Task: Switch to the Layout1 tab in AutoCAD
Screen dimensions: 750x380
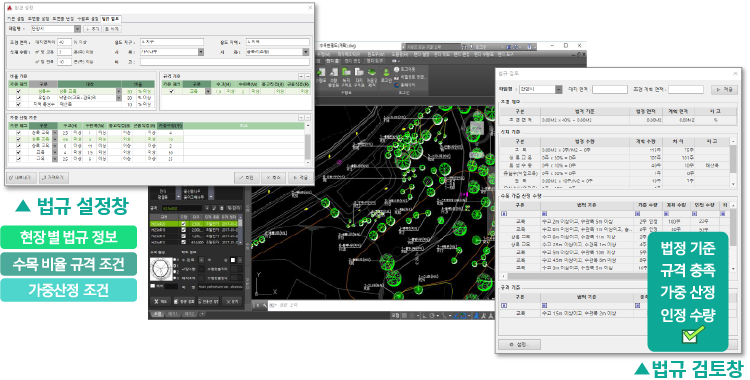Action: point(173,314)
